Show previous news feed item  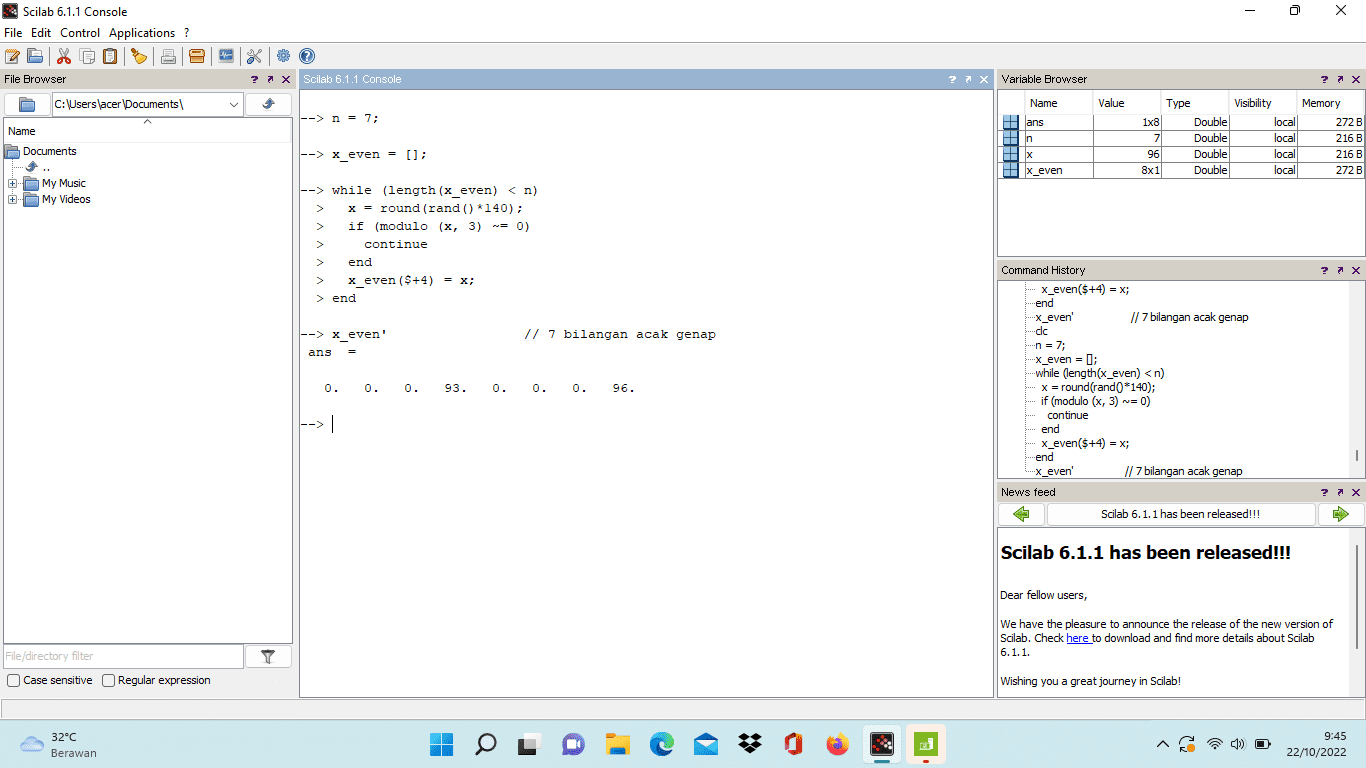point(1021,514)
